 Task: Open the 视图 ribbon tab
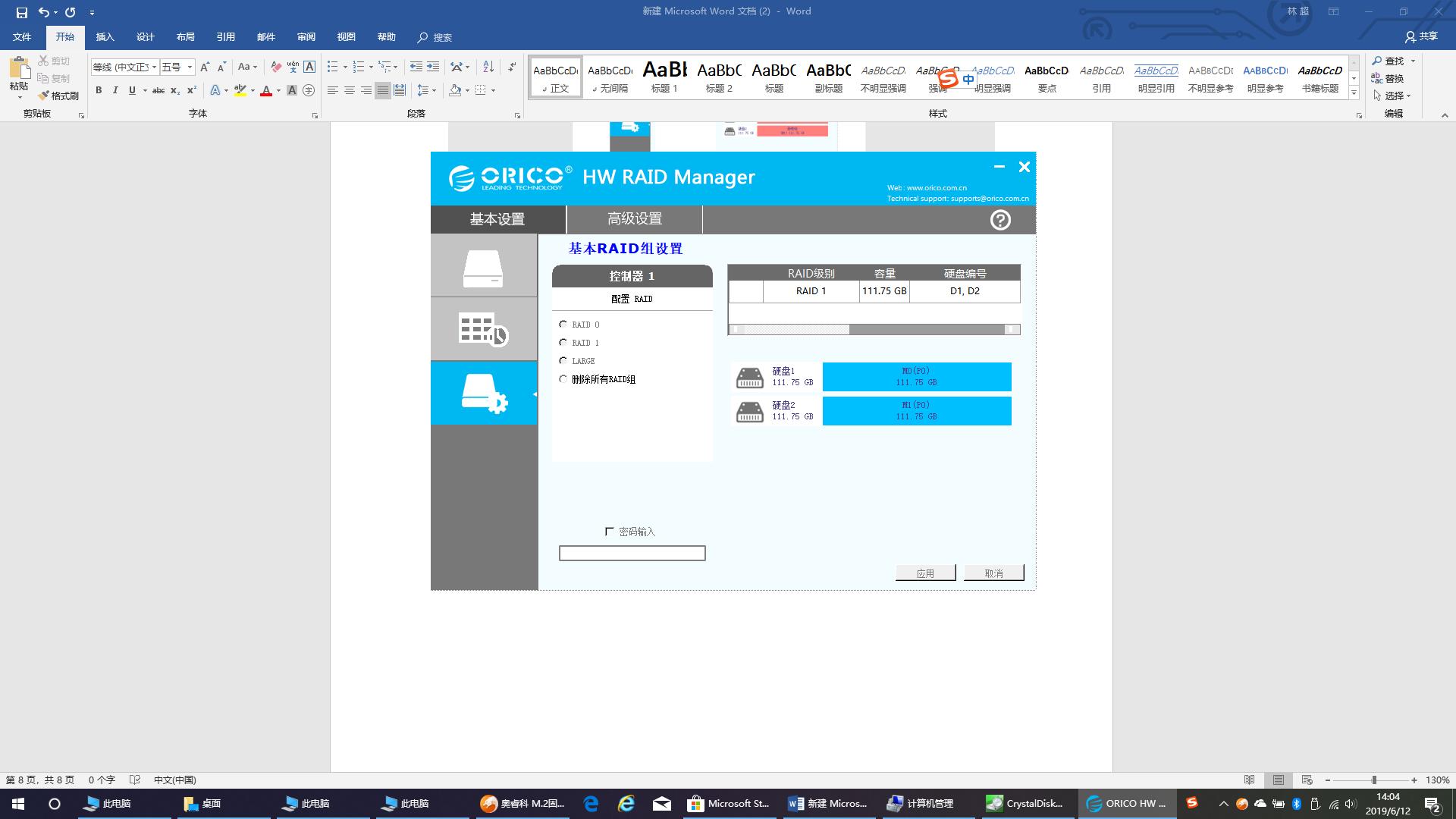[x=346, y=37]
